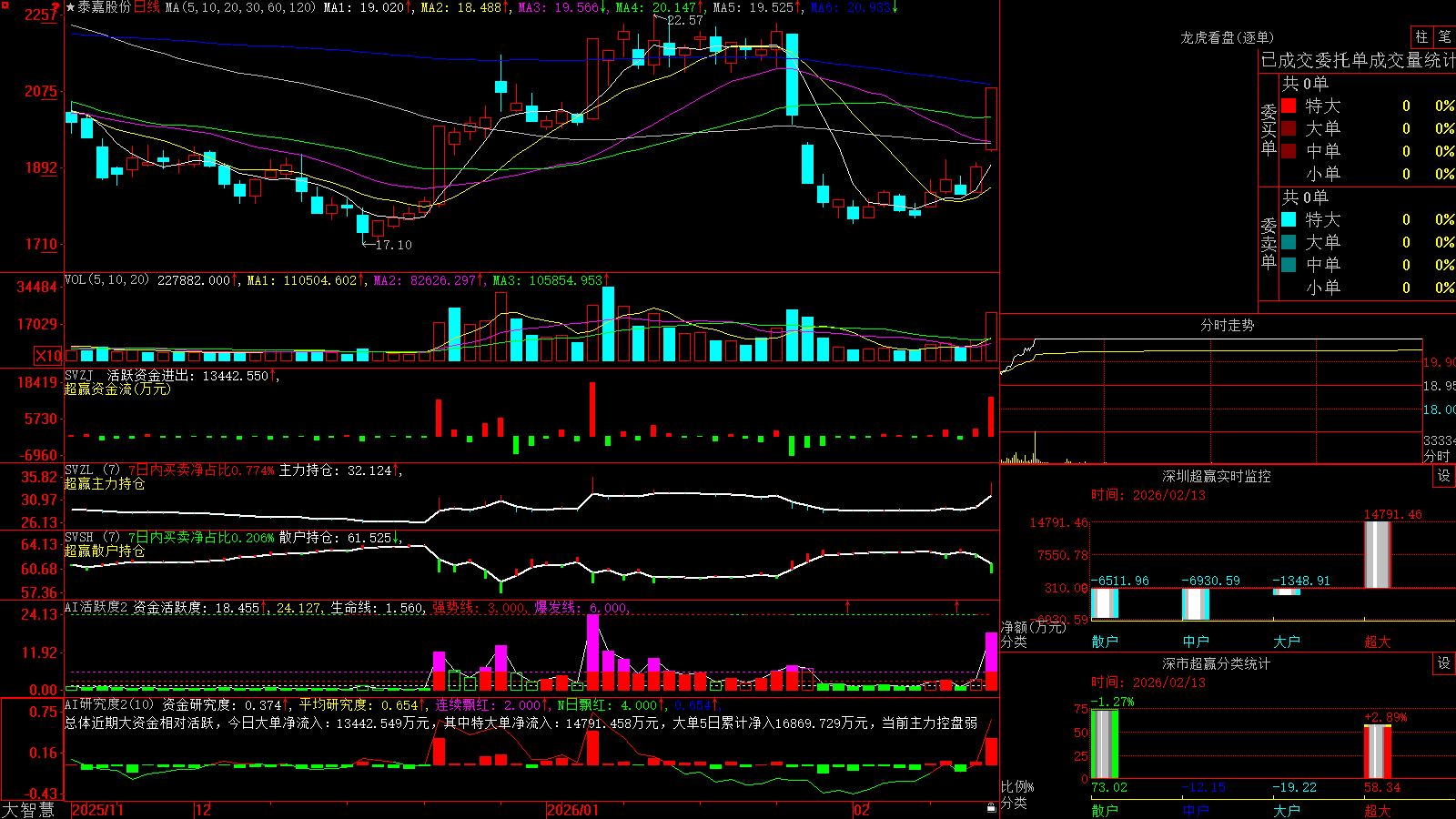This screenshot has height=819, width=1456.
Task: Click the 17.10 low price marker
Action: point(393,245)
